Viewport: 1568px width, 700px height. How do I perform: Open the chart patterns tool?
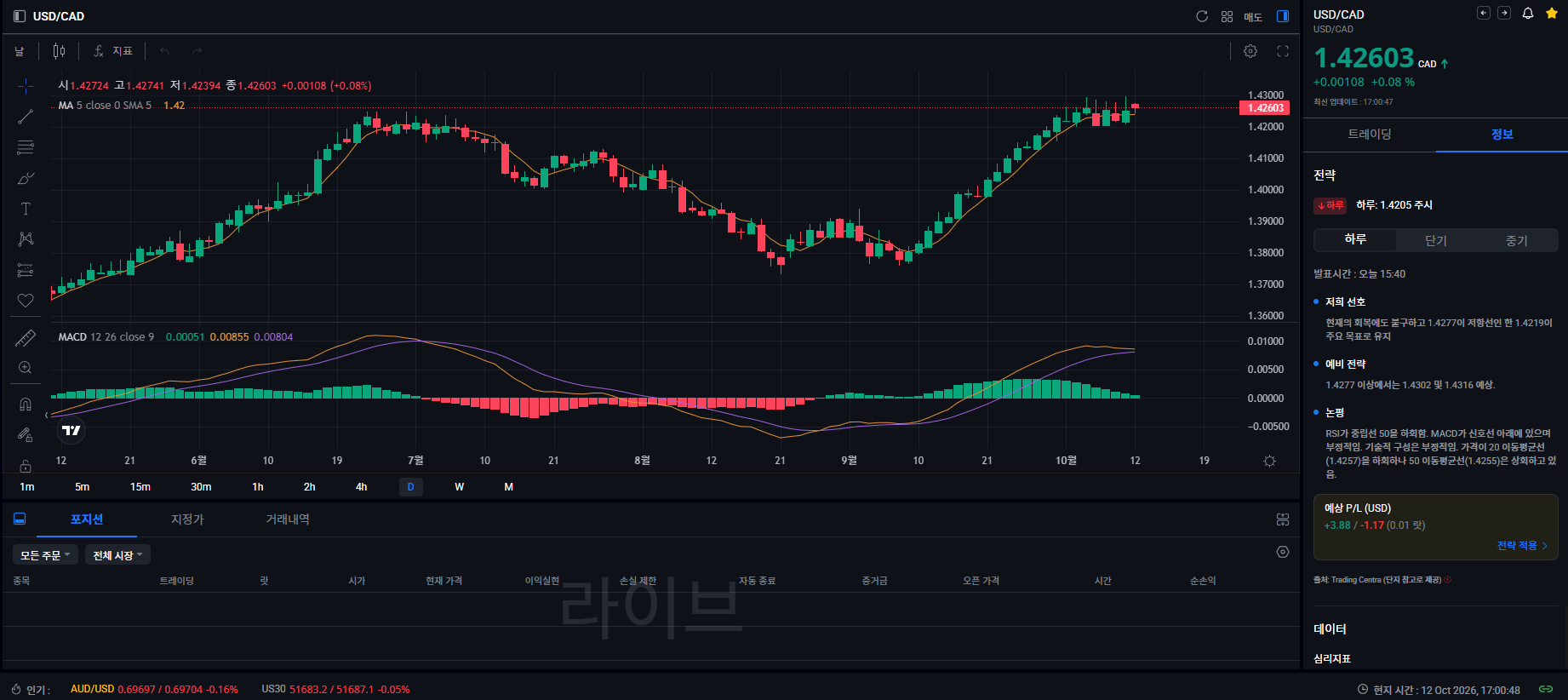(x=26, y=239)
